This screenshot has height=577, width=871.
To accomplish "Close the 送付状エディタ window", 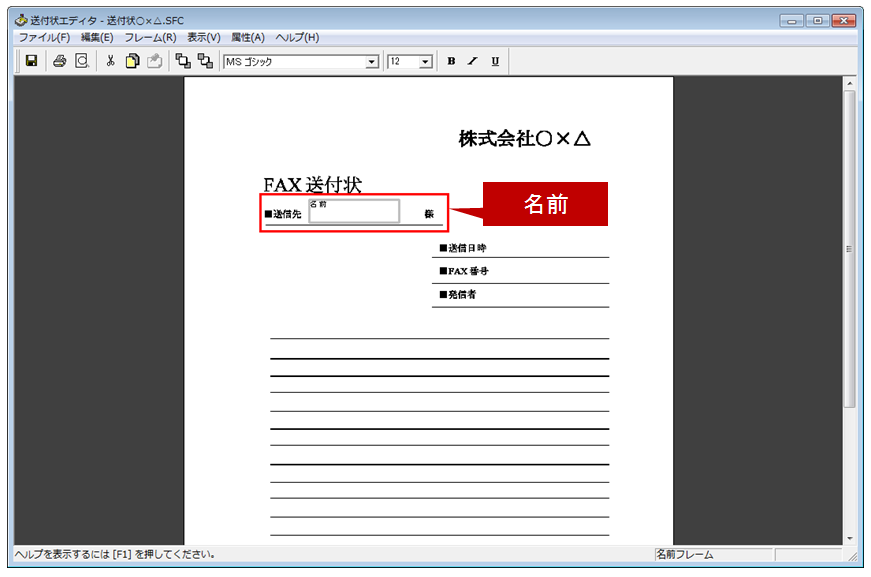I will [x=844, y=21].
